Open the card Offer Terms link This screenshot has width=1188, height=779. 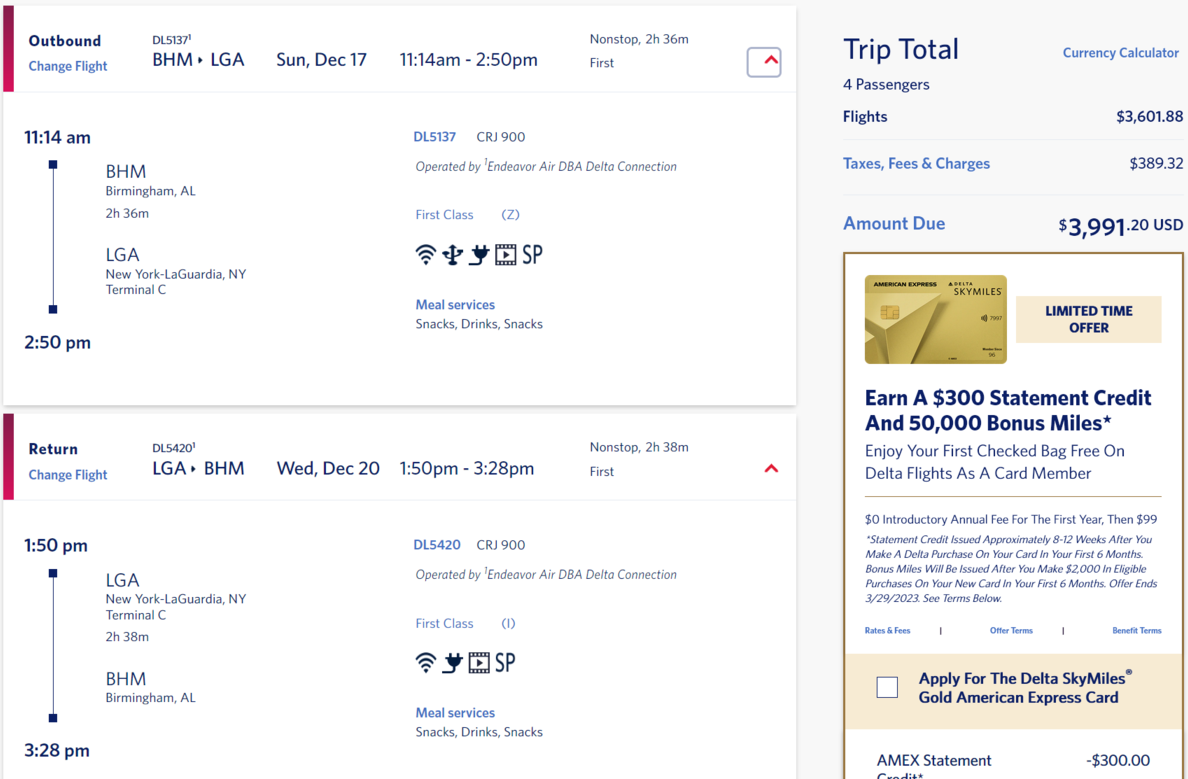pyautogui.click(x=1011, y=631)
